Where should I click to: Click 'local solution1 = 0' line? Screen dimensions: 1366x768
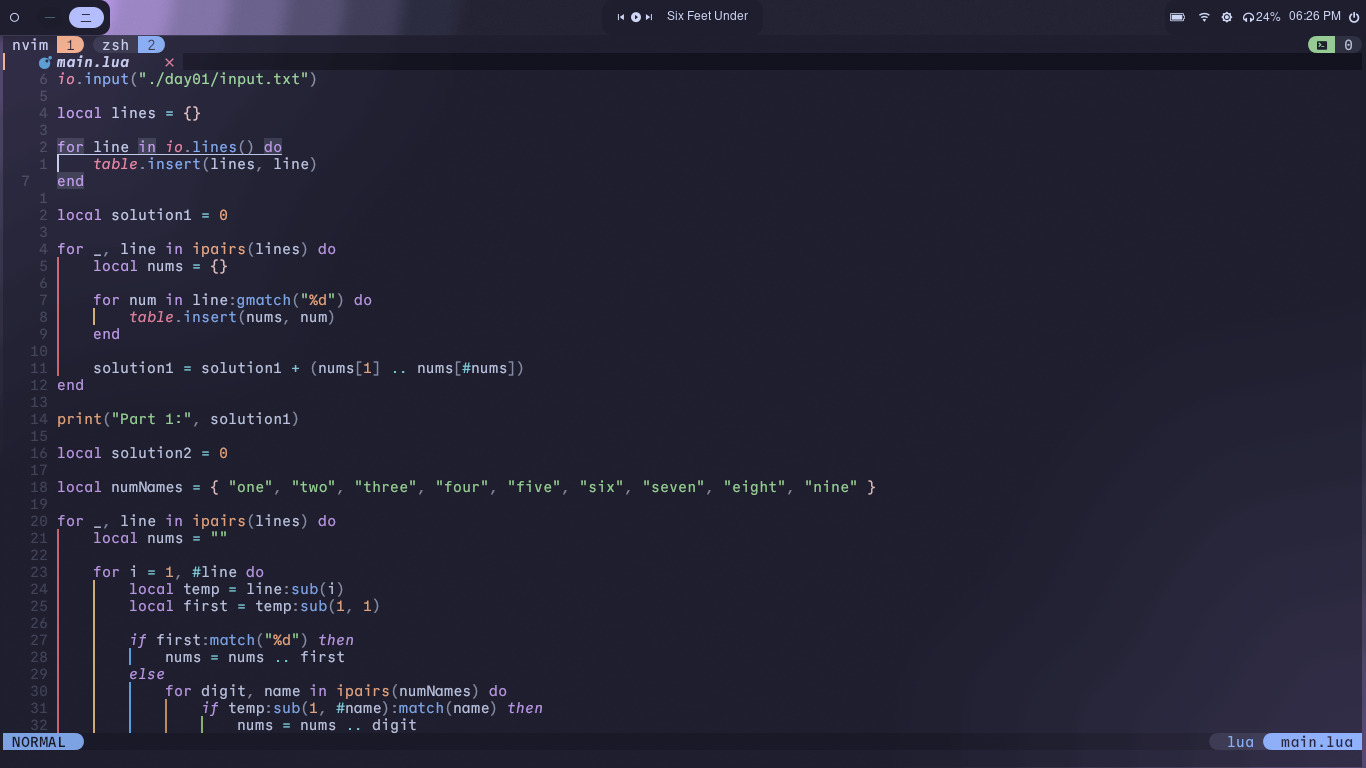[142, 215]
